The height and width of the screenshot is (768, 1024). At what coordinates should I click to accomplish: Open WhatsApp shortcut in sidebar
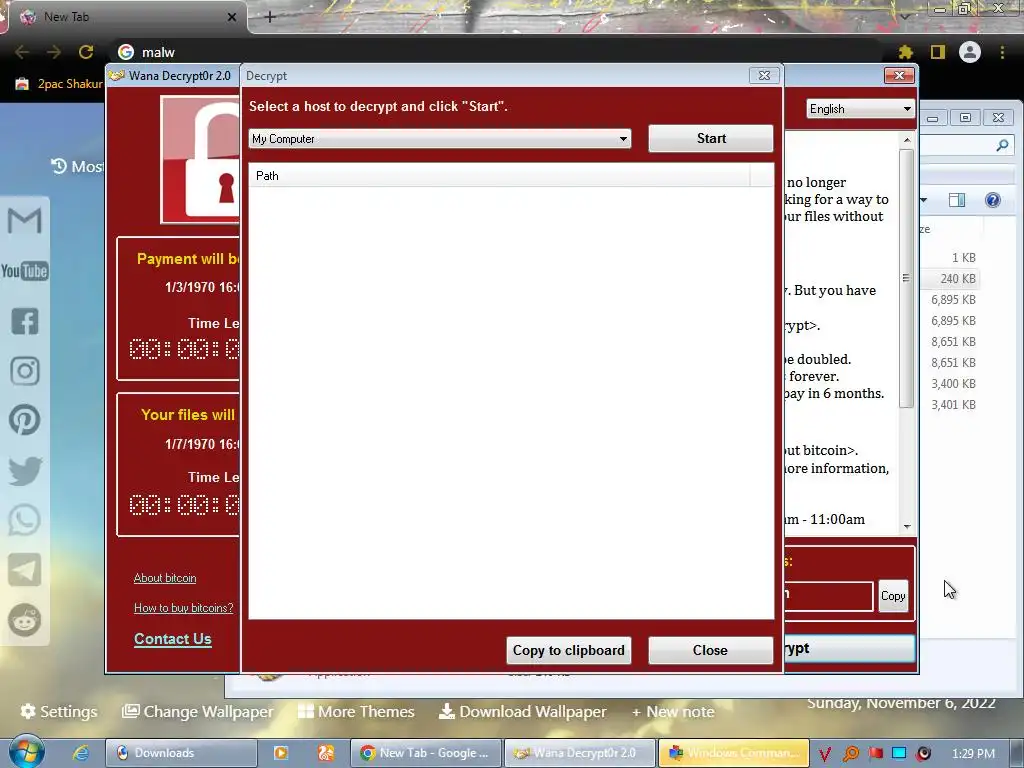25,520
